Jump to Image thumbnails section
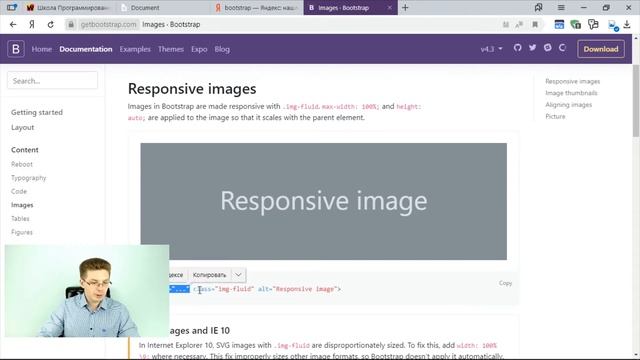The image size is (640, 360). 571,93
